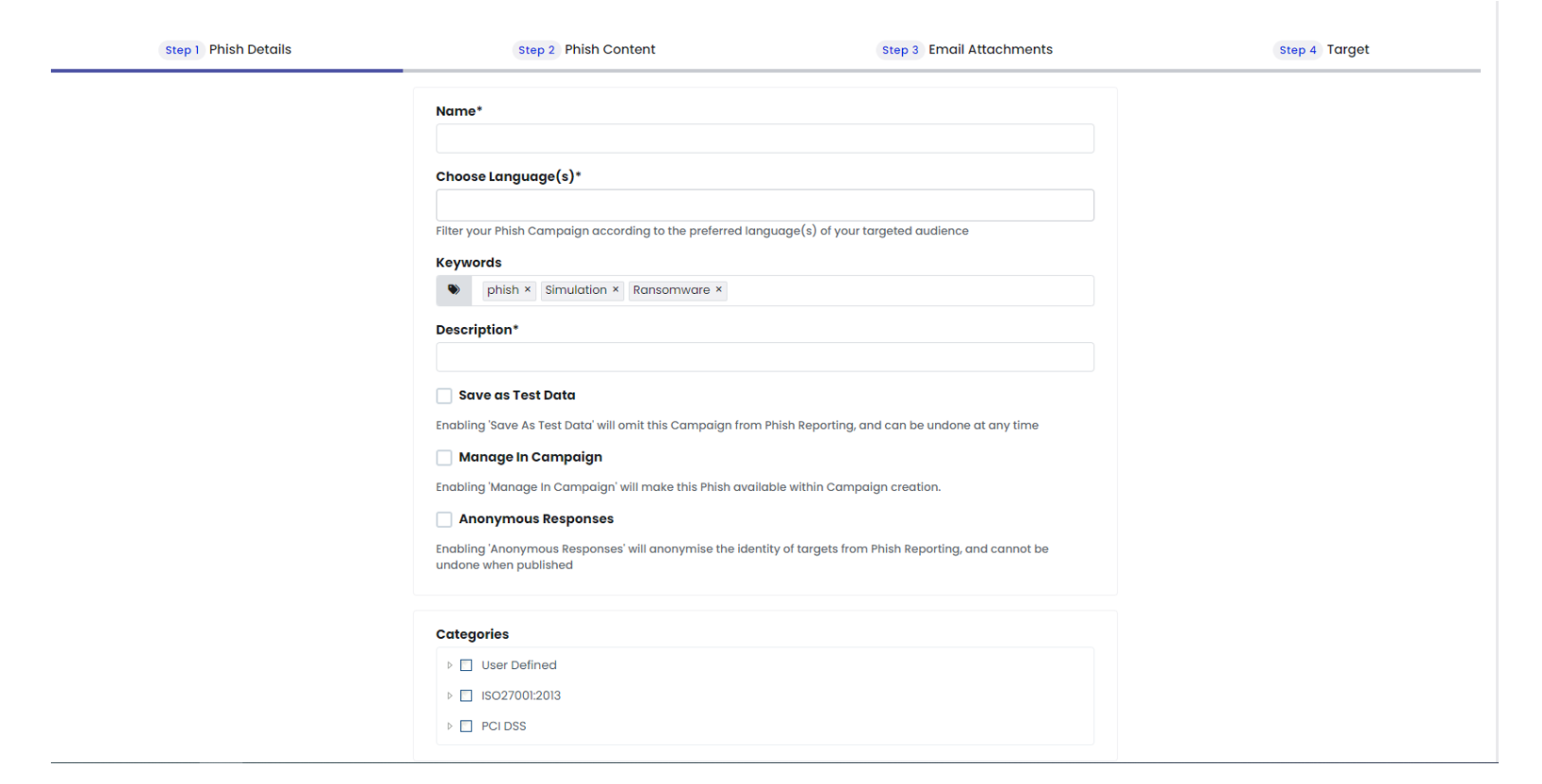The width and height of the screenshot is (1542, 784).
Task: Click the 'PCI DSS' category label
Action: [x=503, y=727]
